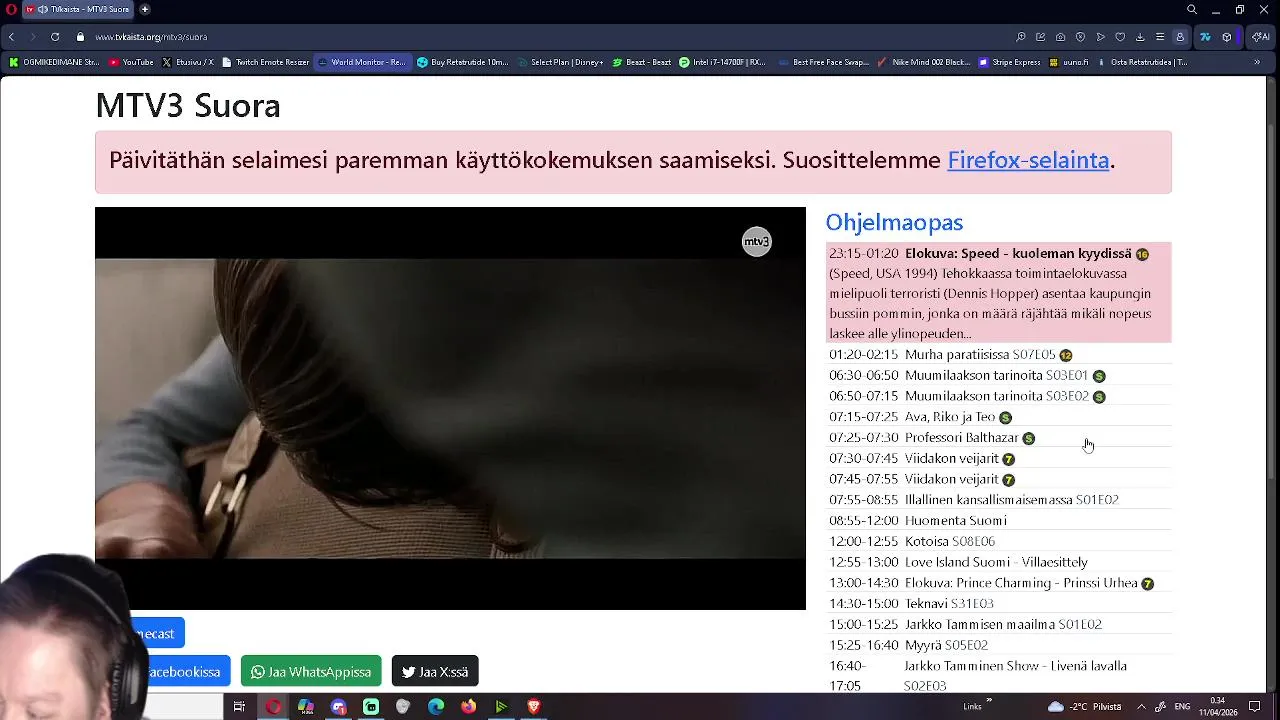Follow the Firefox-selainta link

coord(1028,160)
